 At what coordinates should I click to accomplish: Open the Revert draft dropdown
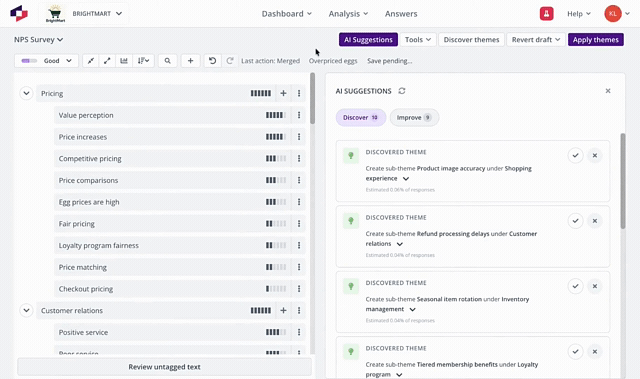point(536,40)
